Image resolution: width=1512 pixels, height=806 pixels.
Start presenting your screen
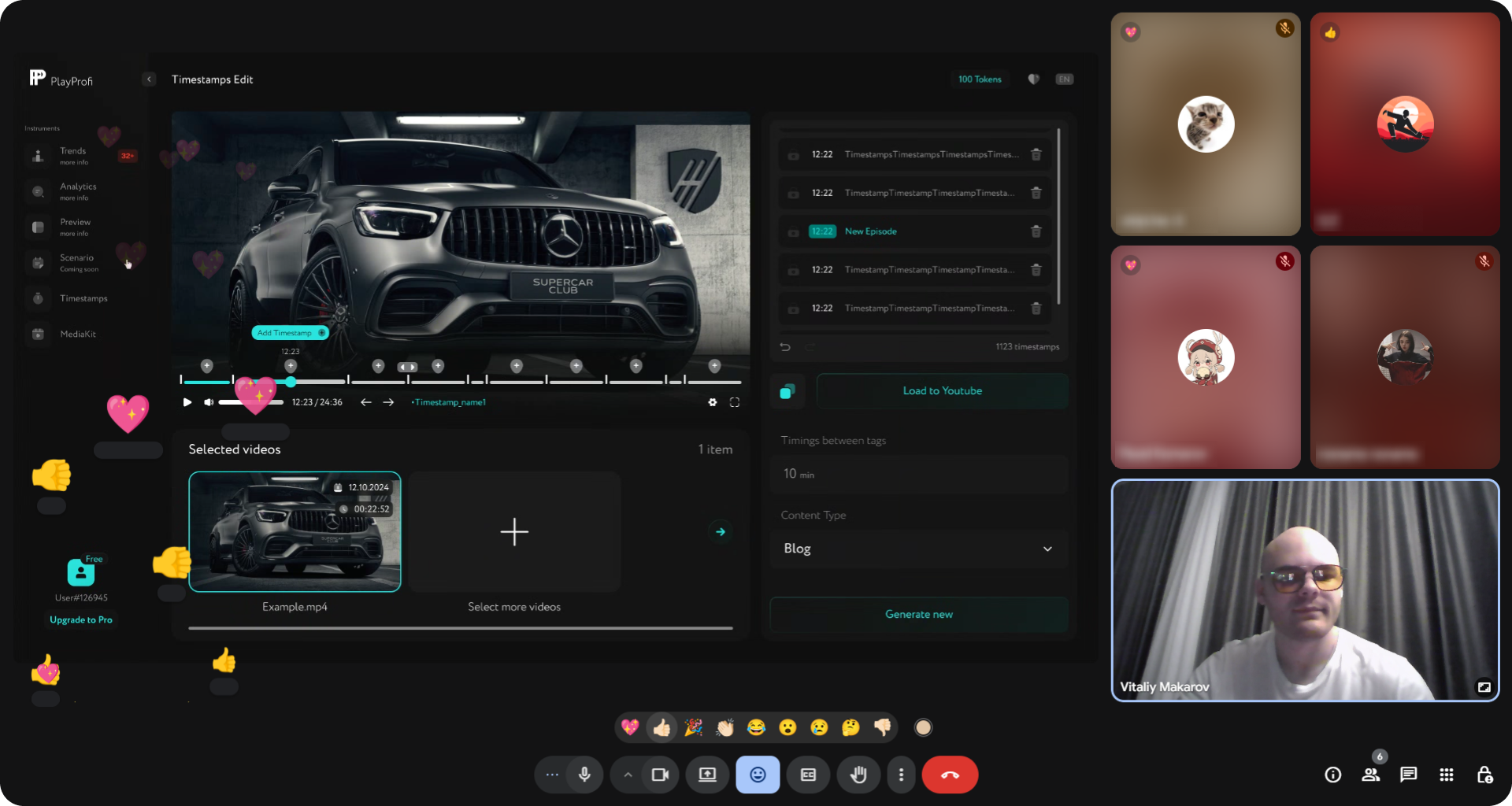707,775
